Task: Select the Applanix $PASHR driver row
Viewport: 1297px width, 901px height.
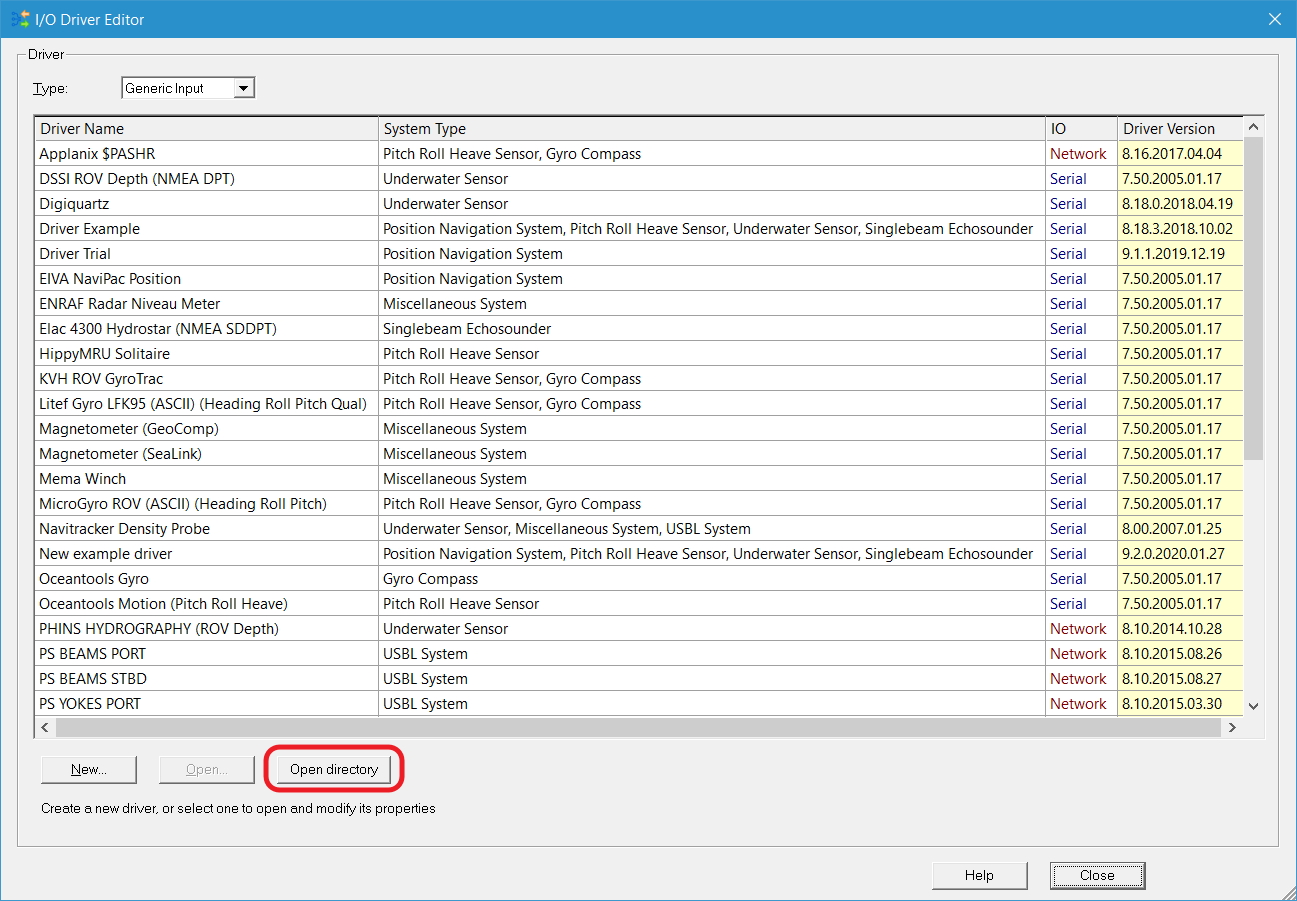Action: click(98, 154)
